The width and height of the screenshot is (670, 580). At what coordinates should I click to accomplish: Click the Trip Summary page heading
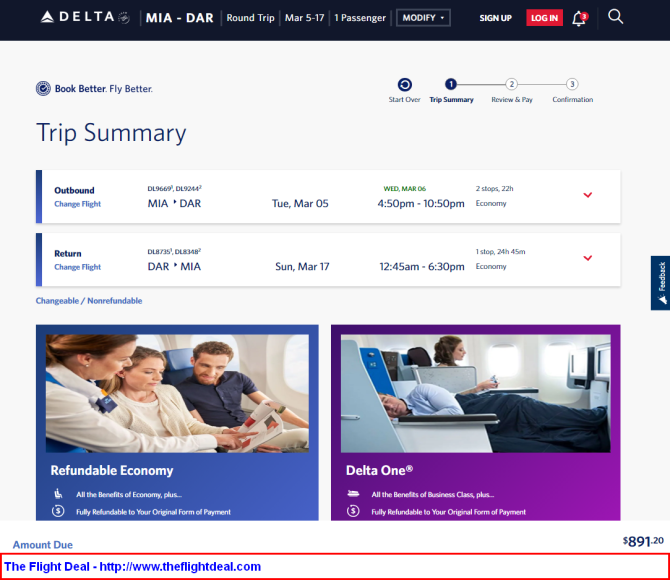(111, 133)
